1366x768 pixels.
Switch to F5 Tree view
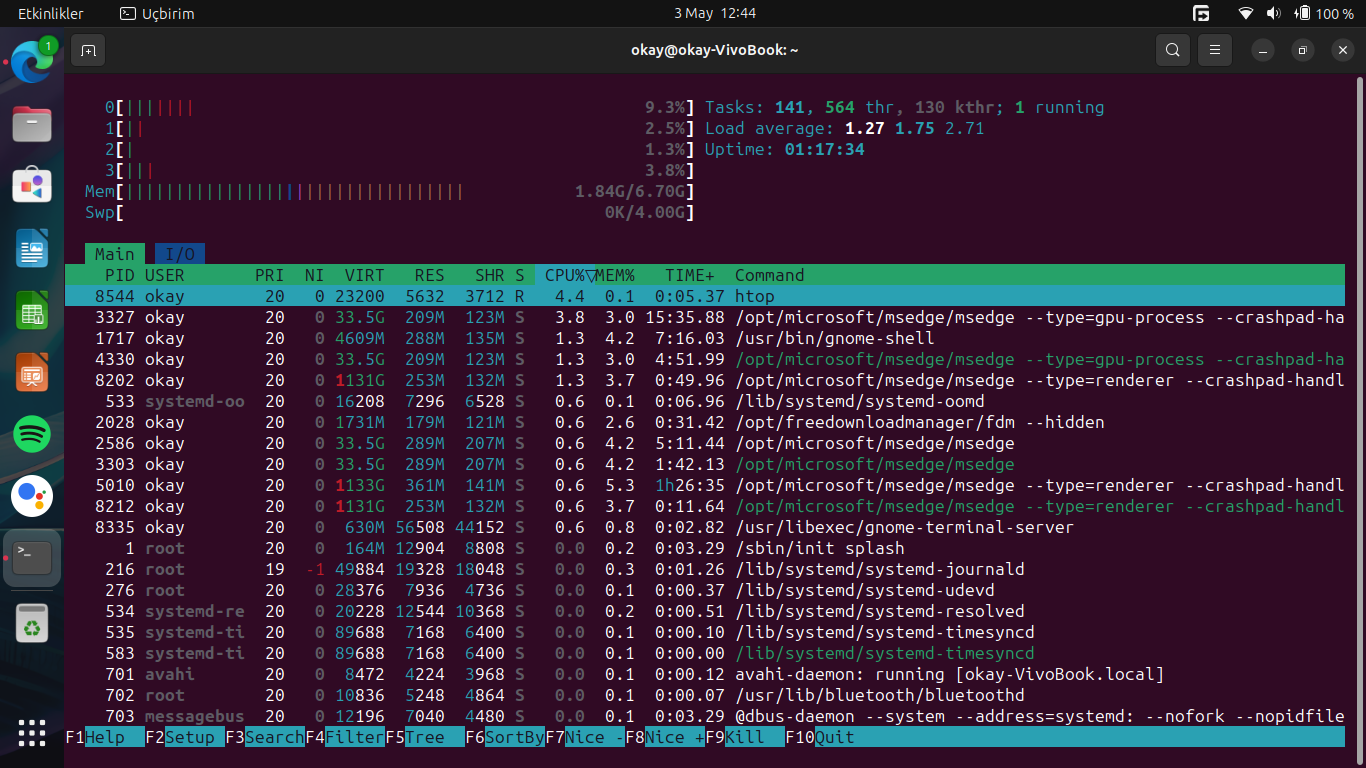pyautogui.click(x=425, y=737)
